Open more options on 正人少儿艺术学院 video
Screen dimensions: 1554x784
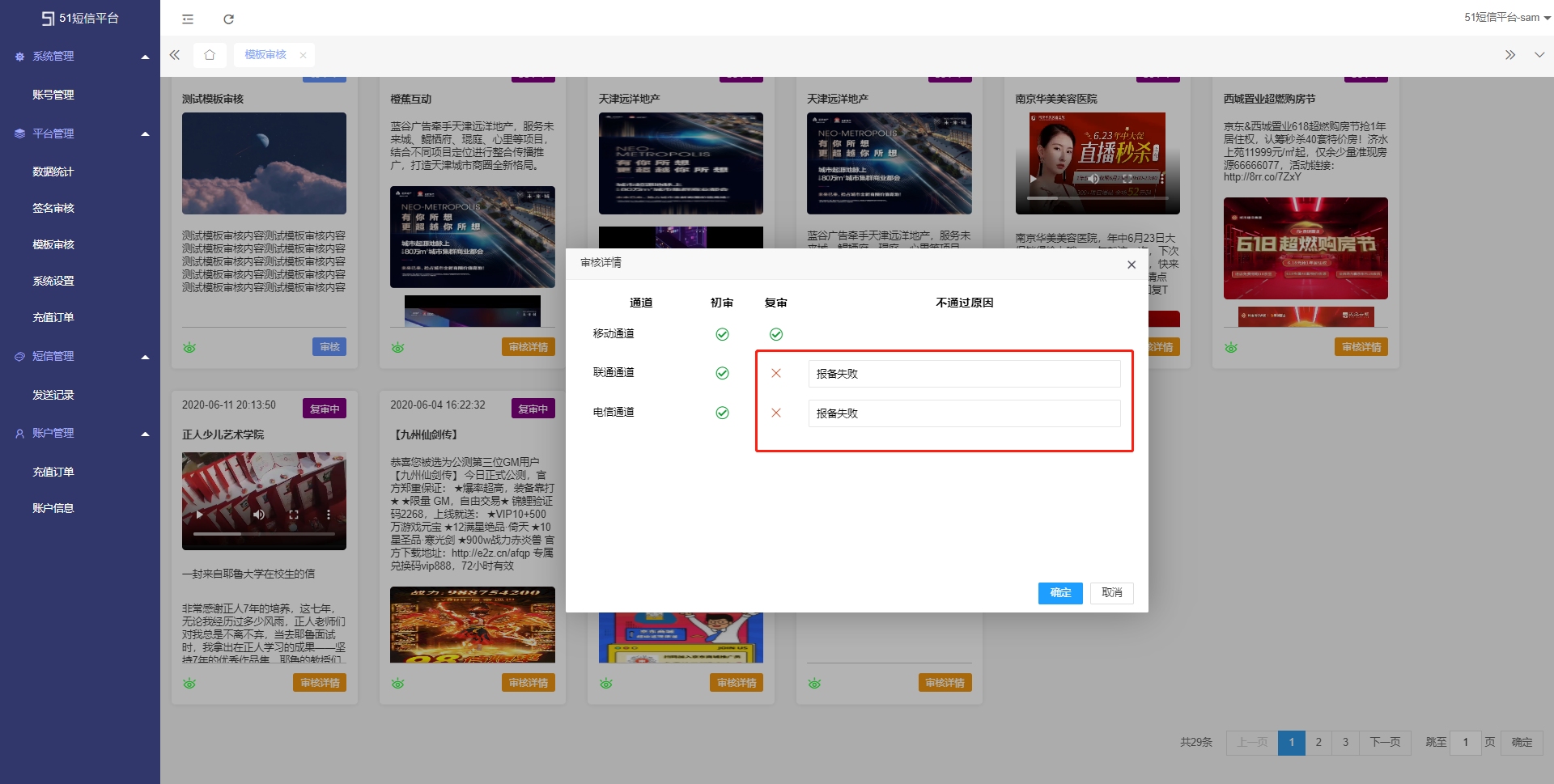(x=328, y=515)
